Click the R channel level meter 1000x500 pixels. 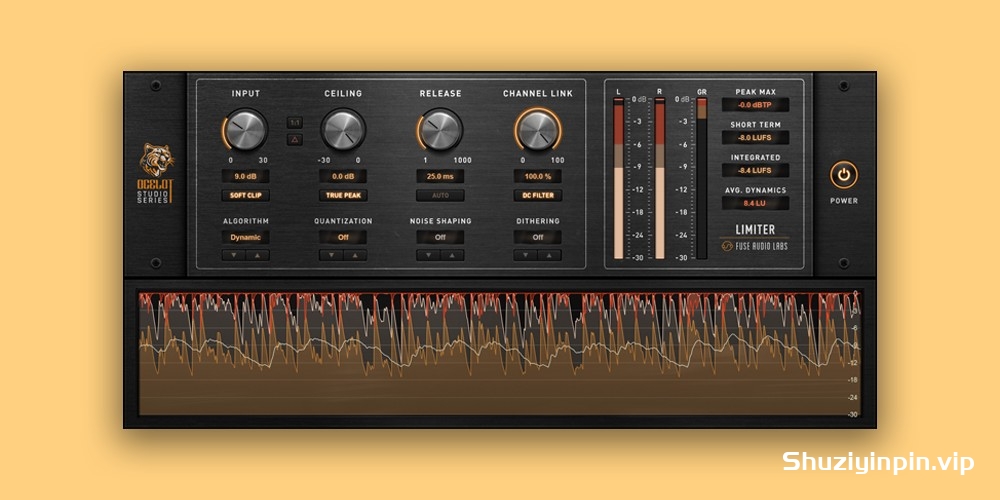point(659,179)
